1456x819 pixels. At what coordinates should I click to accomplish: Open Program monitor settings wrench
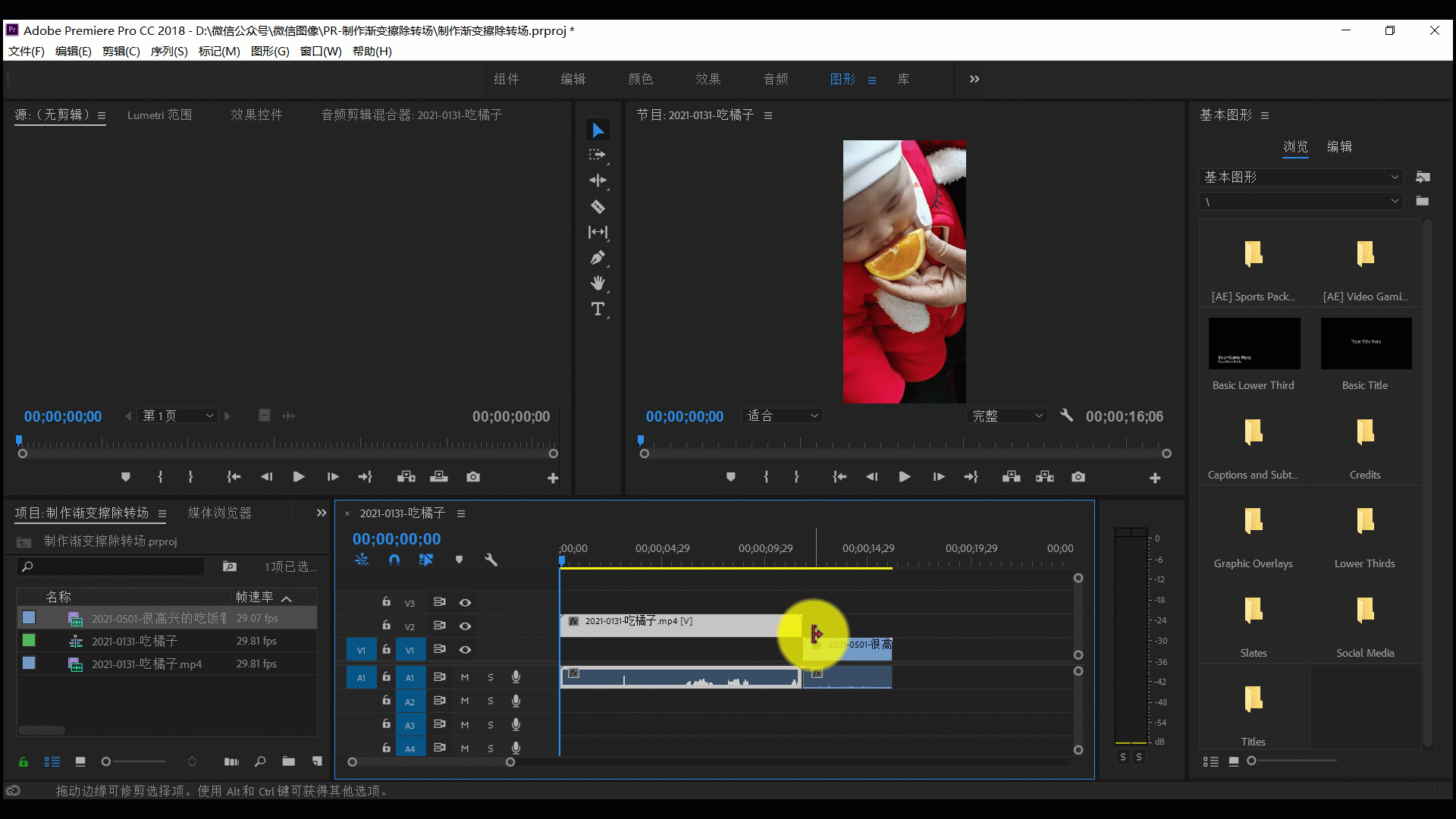click(1066, 416)
